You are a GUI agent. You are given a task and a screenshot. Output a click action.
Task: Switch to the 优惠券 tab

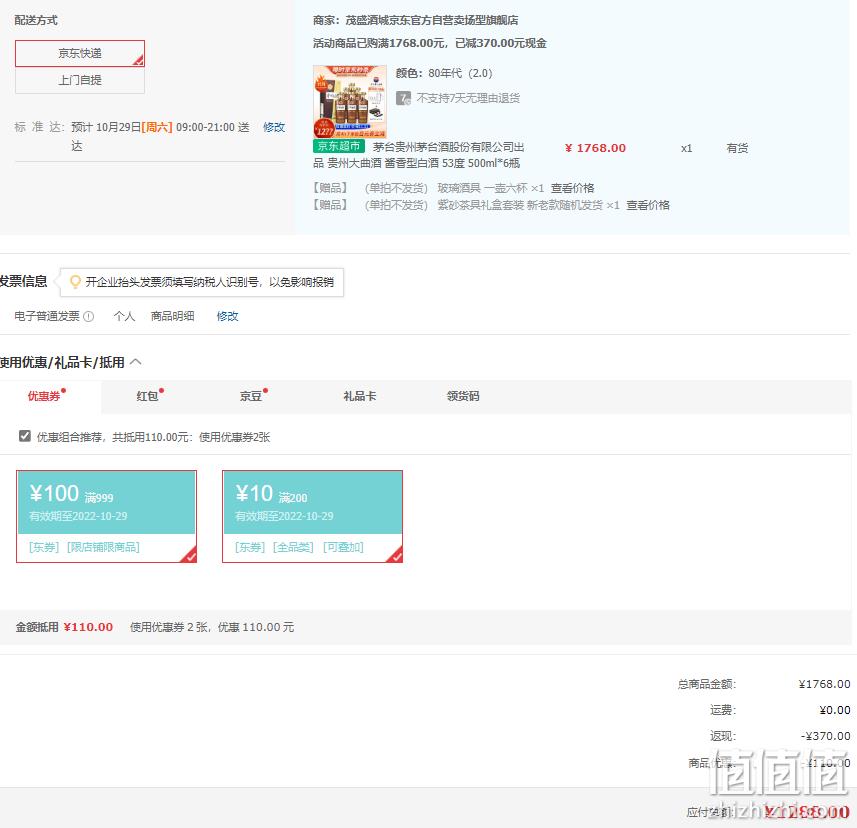pos(44,396)
